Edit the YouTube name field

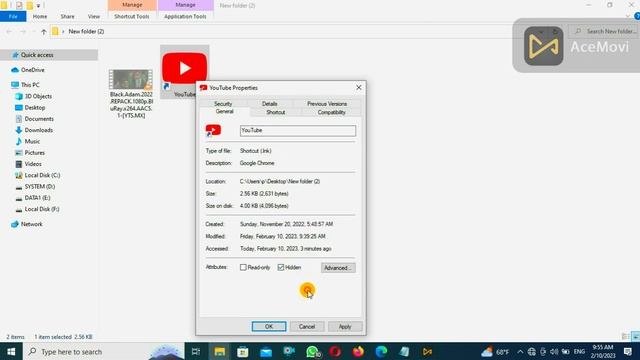tap(298, 131)
